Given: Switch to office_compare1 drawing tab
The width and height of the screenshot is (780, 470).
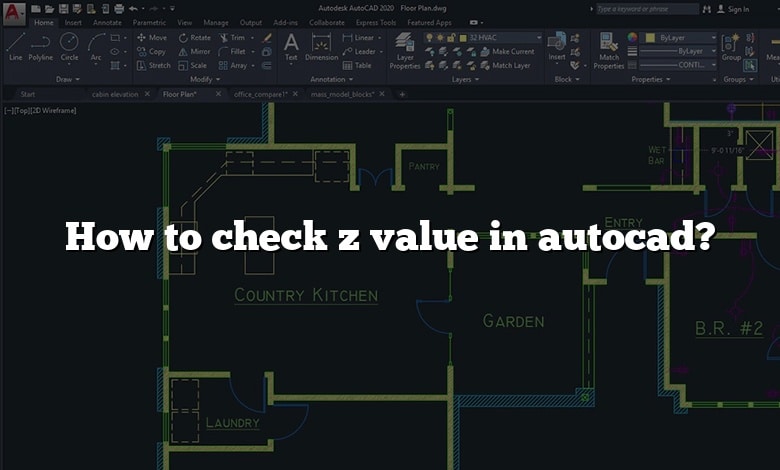Looking at the screenshot, I should coord(260,94).
